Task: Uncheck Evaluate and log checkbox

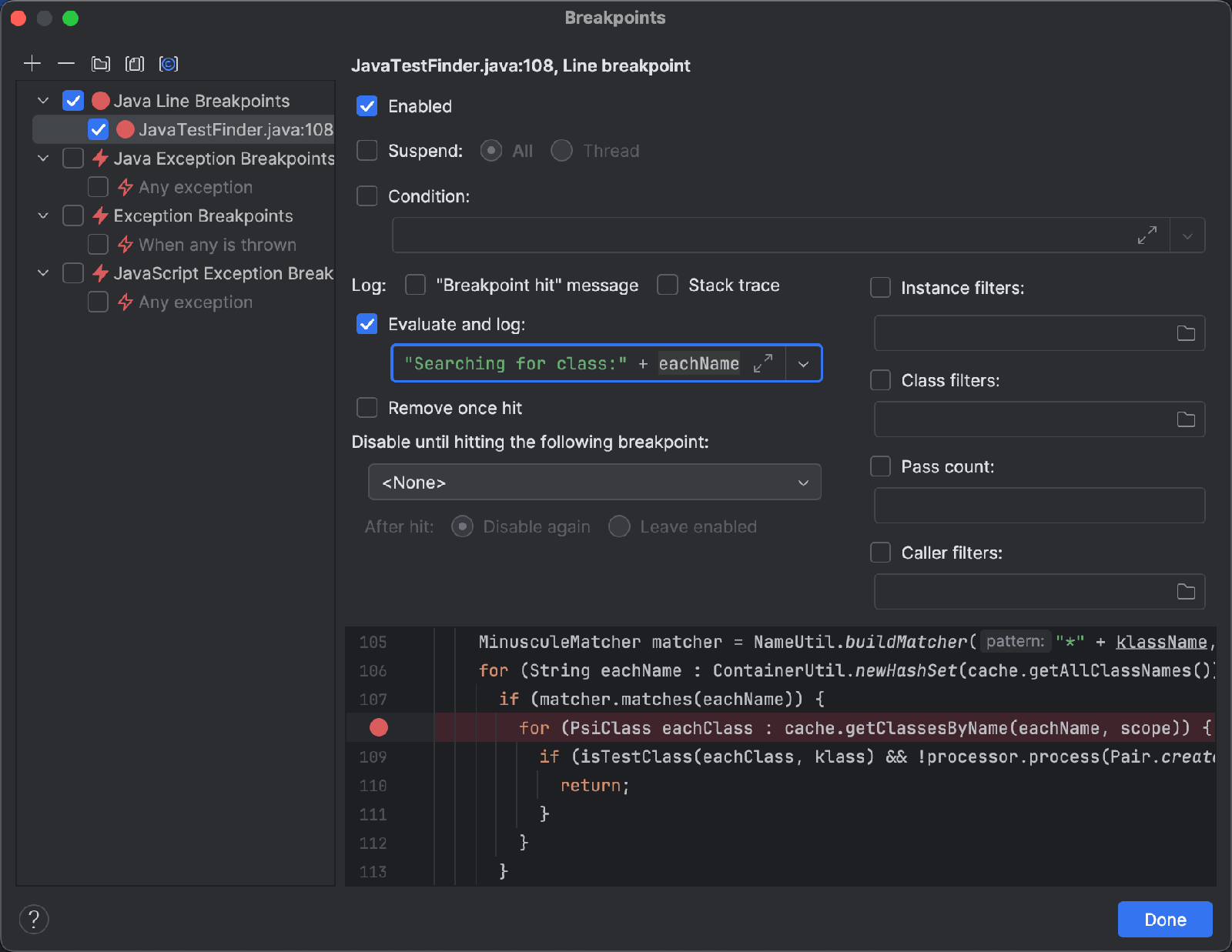Action: (367, 324)
